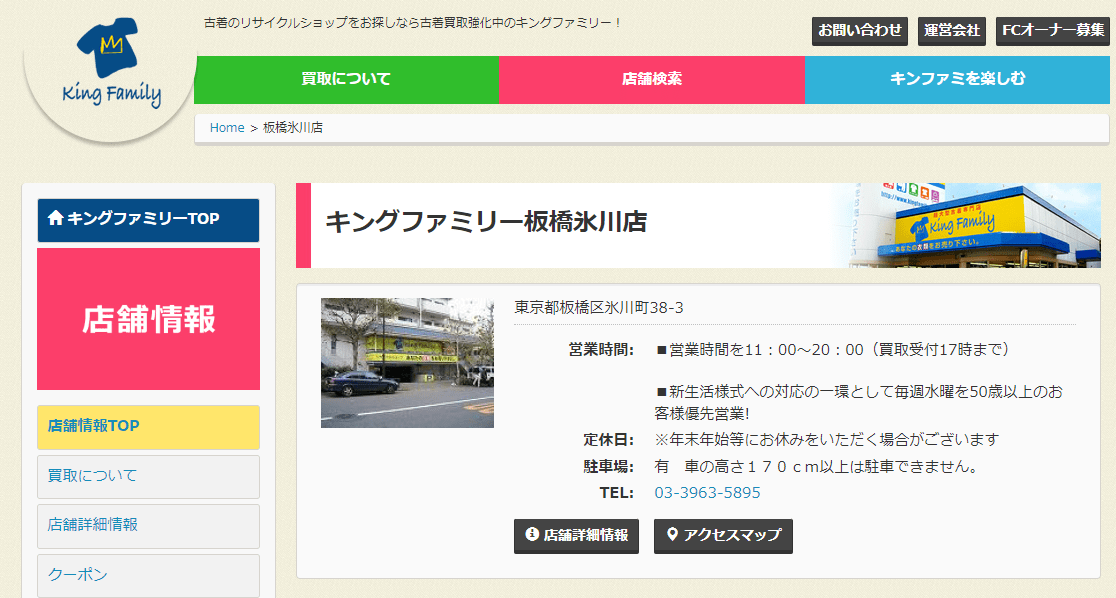Select 店舗情報TOP in the sidebar

point(147,427)
